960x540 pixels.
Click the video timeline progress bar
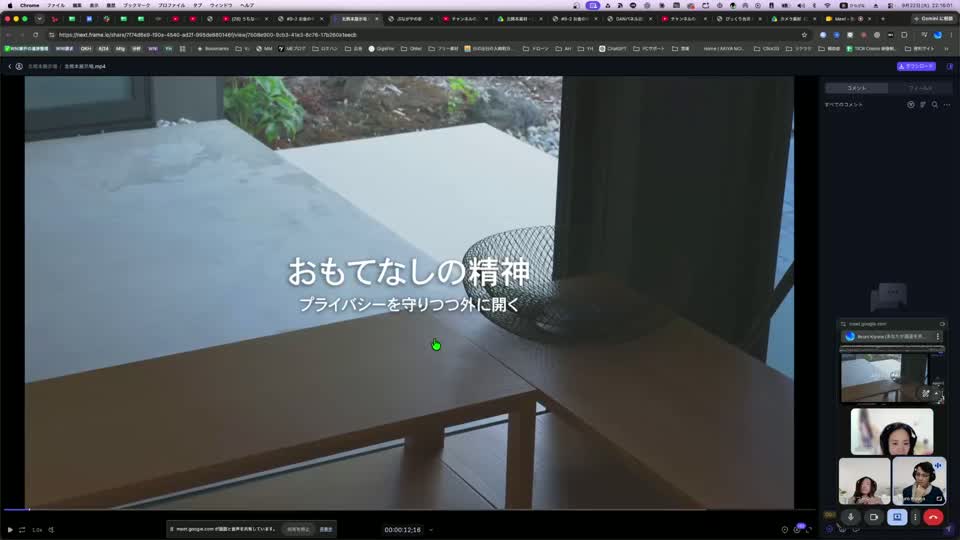[409, 509]
